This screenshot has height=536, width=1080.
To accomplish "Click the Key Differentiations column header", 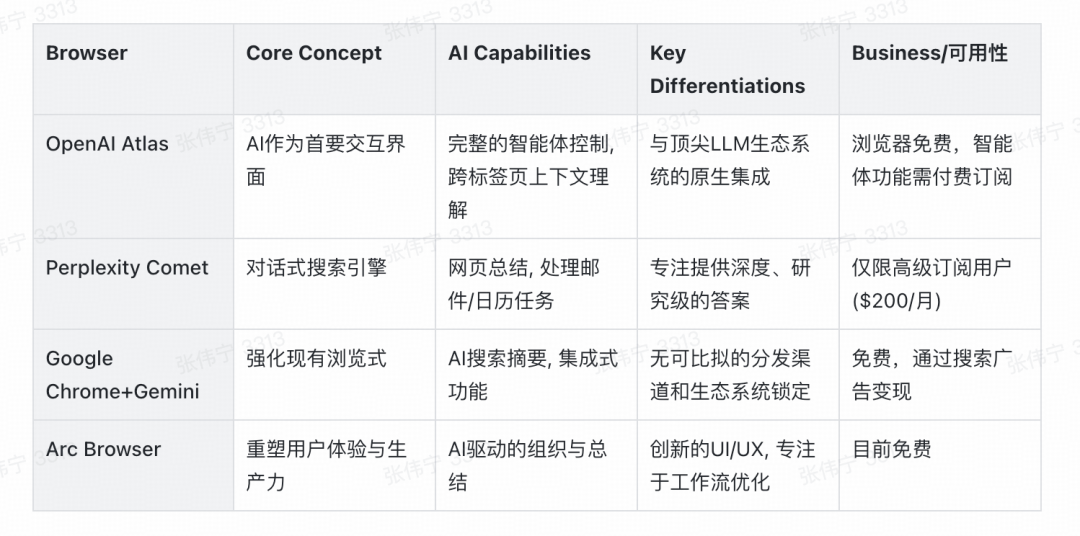I will coord(727,70).
